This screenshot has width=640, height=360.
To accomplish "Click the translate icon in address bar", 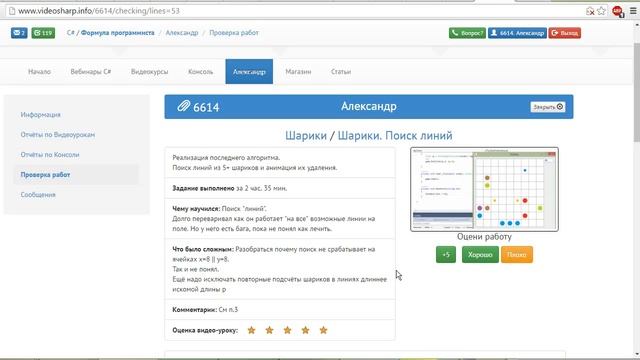I will click(590, 11).
